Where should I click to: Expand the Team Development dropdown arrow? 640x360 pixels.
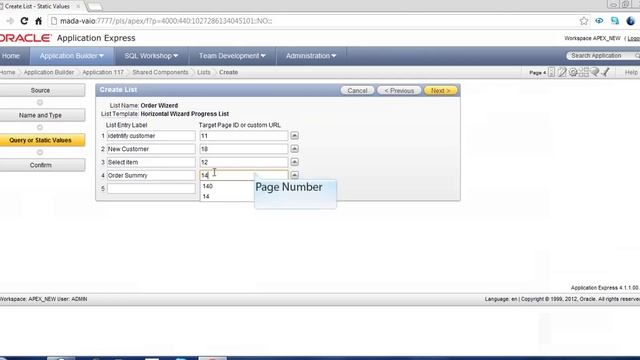(x=263, y=56)
